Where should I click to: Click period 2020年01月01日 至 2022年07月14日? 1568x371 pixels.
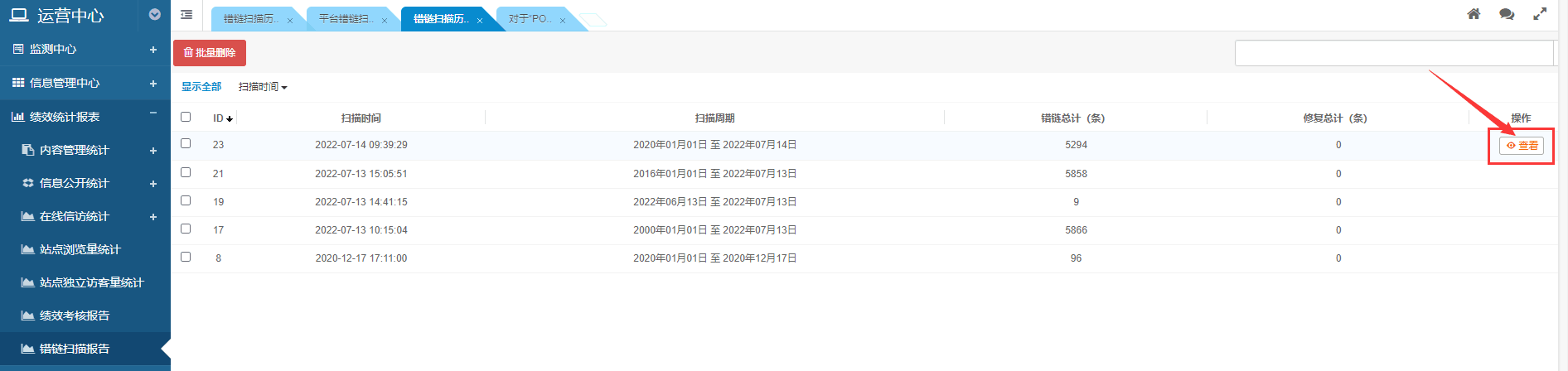[715, 145]
